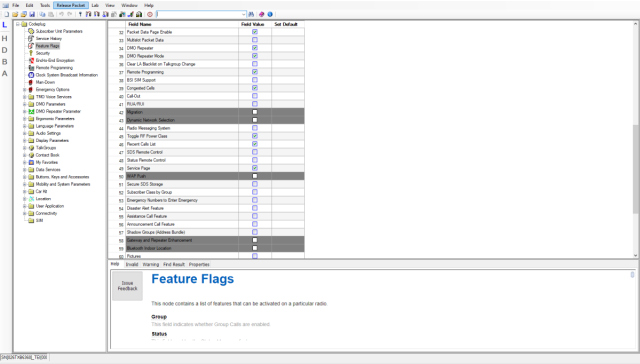Click the New file toolbar icon

point(7,14)
